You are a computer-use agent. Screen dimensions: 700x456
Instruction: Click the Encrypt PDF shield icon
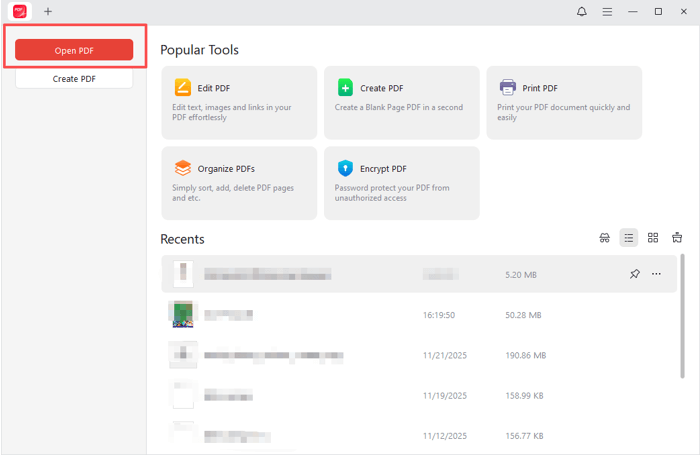pos(345,168)
